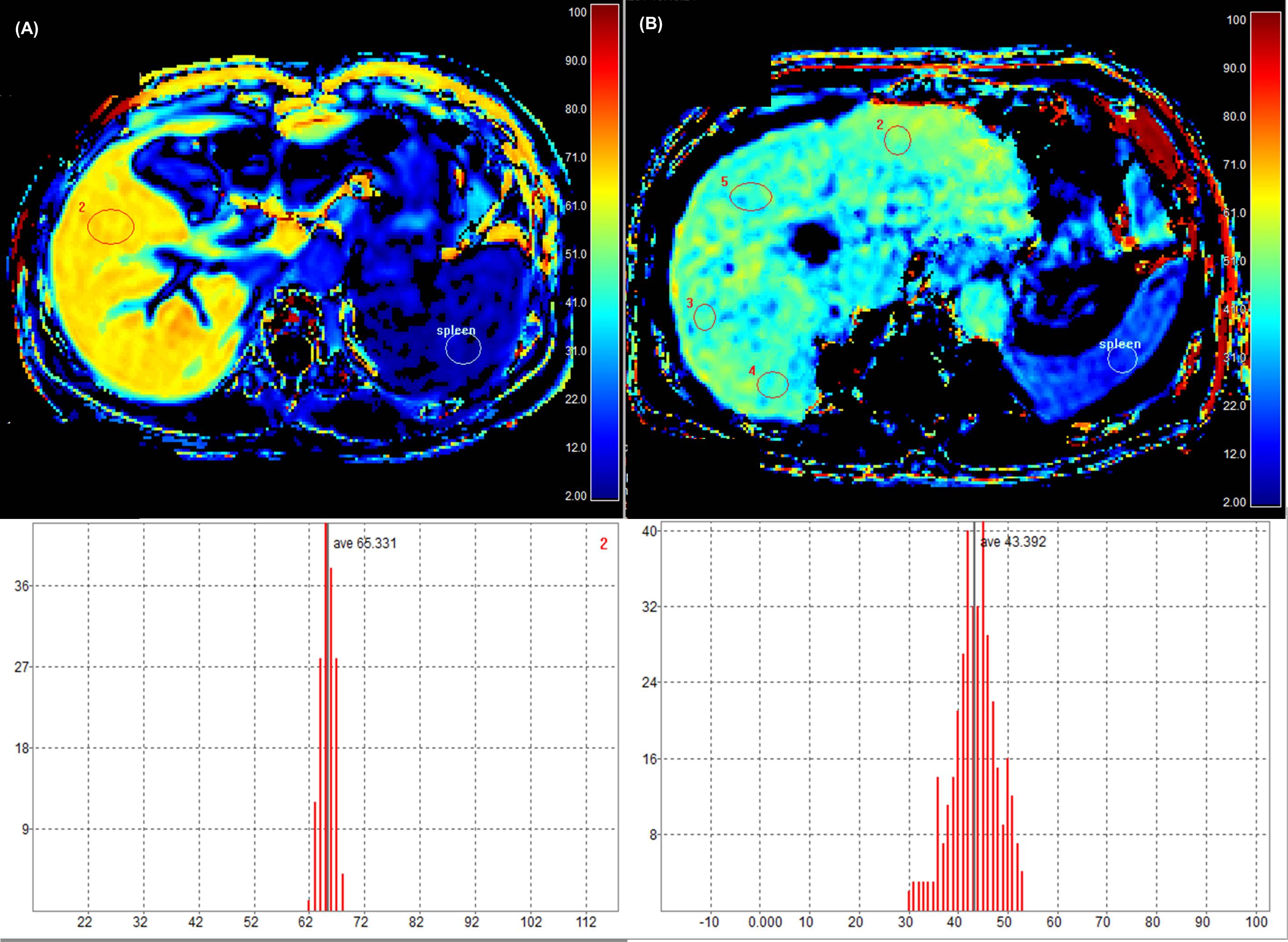Click the 'spleen' text label in panel B
Image resolution: width=1288 pixels, height=942 pixels.
point(1120,344)
